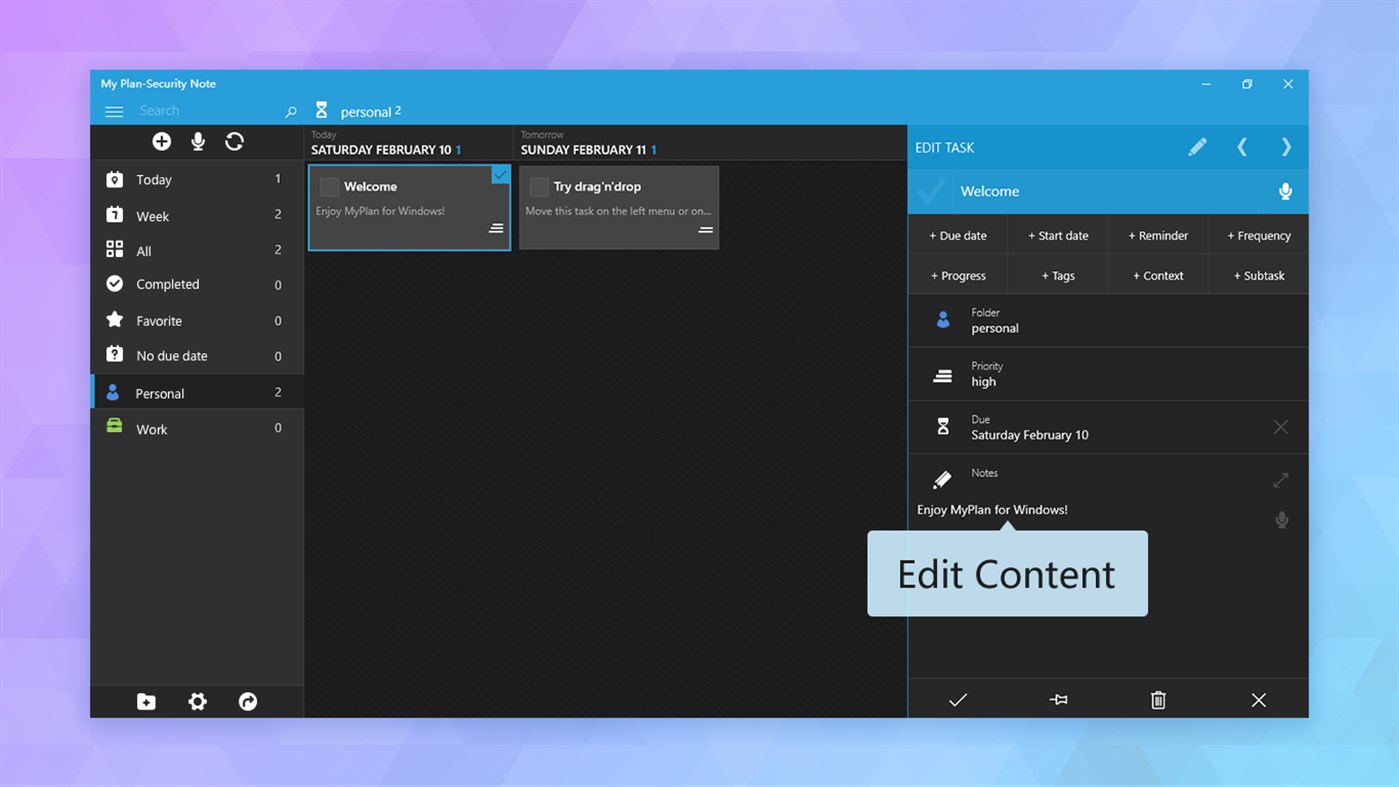Navigate to the next task with right chevron

click(x=1286, y=147)
